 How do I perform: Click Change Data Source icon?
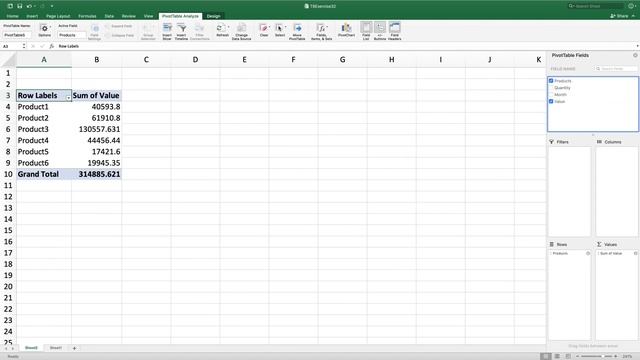[x=241, y=28]
